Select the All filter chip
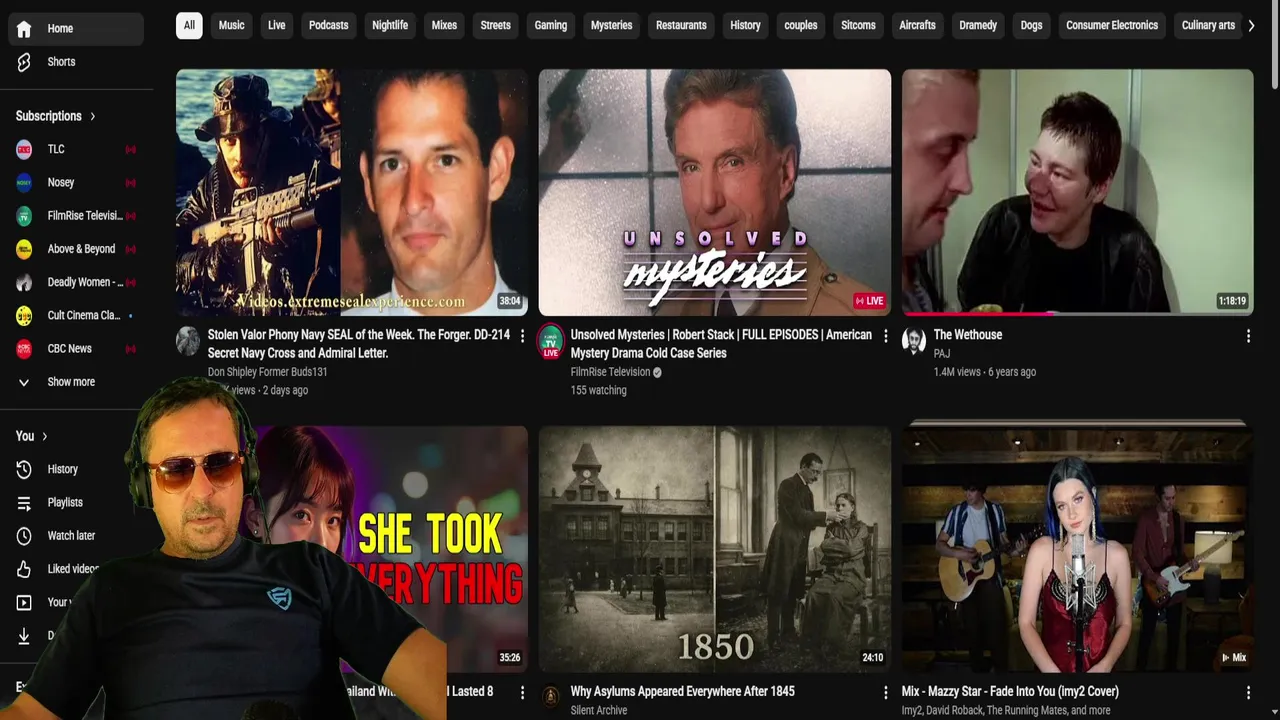 pos(189,25)
